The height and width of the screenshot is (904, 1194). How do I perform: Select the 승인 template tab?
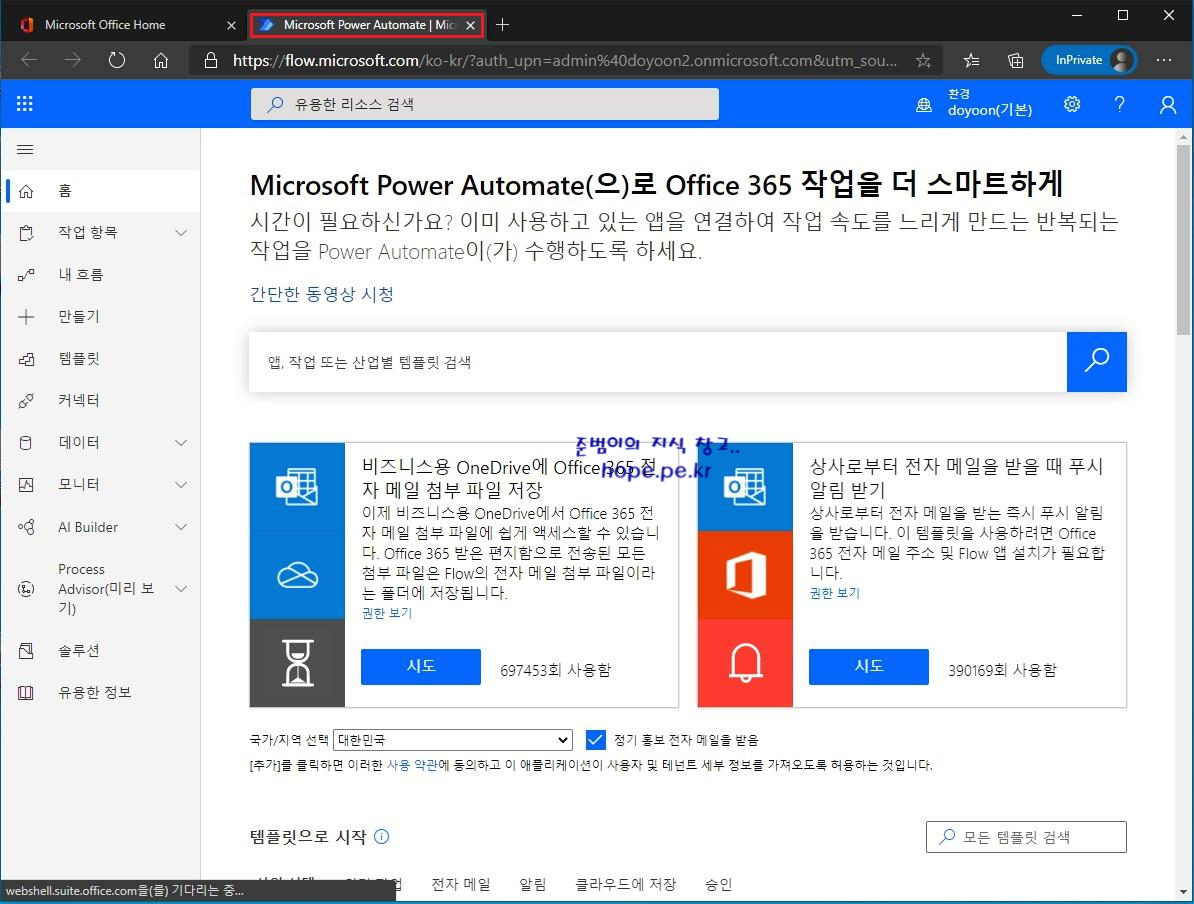click(718, 884)
